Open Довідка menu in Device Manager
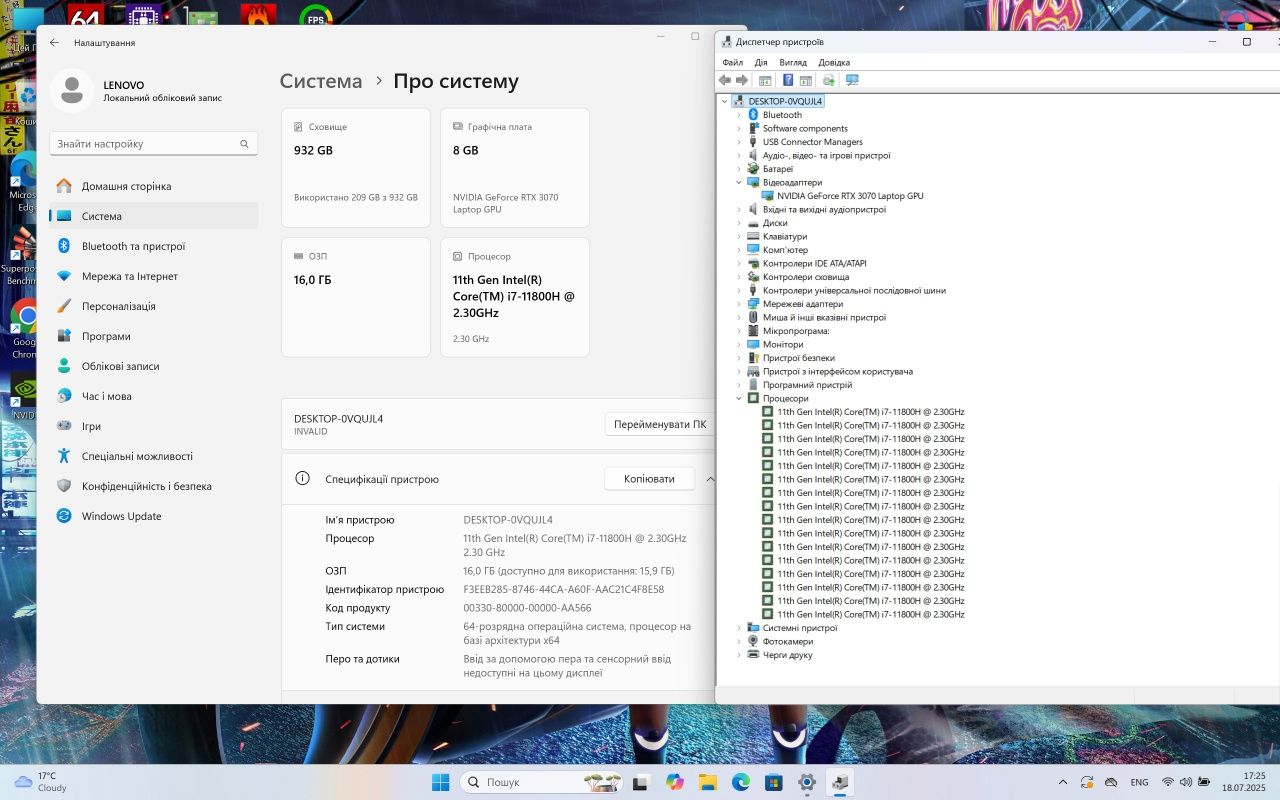 tap(834, 62)
